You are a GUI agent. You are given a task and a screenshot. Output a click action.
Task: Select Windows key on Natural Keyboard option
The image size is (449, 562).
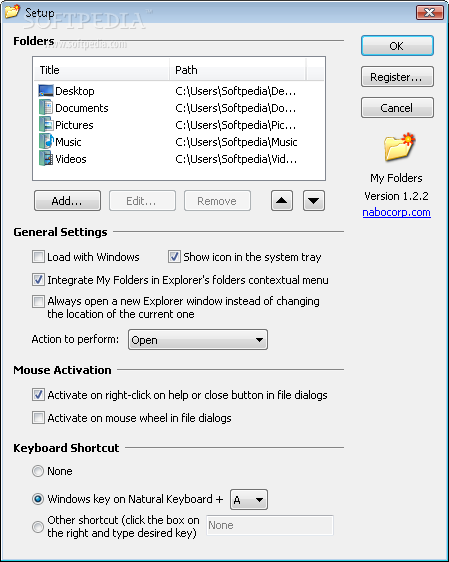point(38,499)
